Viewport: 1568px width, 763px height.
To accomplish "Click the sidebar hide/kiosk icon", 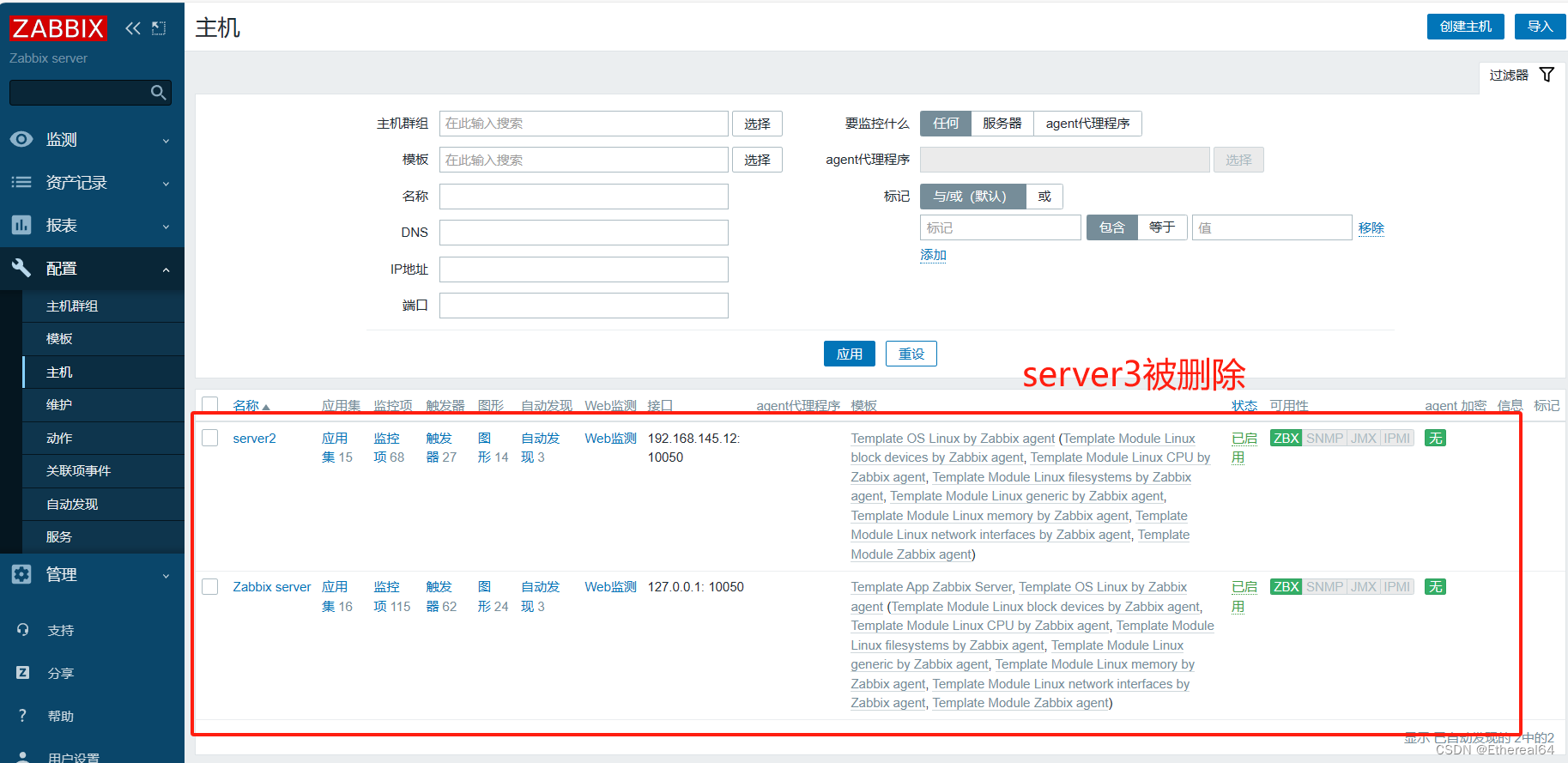I will (159, 28).
